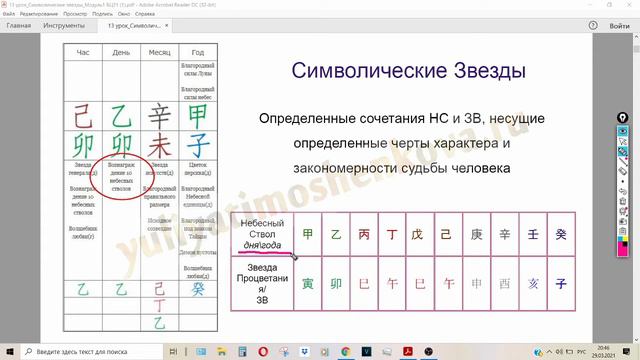640x360 pixels.
Task: Open Google Chrome from the taskbar
Action: tap(346, 351)
